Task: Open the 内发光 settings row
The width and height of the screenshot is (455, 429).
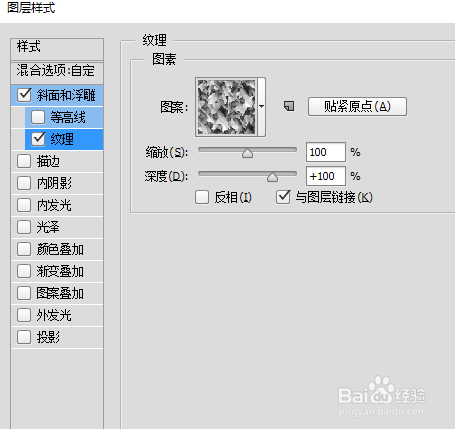Action: [57, 205]
